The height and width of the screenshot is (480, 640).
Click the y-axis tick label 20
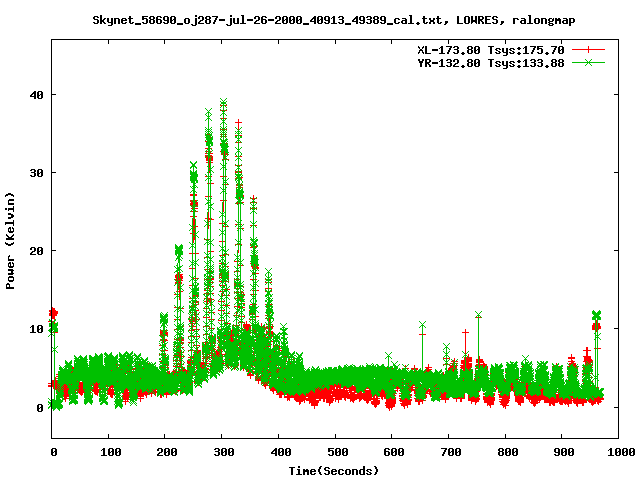[36, 251]
